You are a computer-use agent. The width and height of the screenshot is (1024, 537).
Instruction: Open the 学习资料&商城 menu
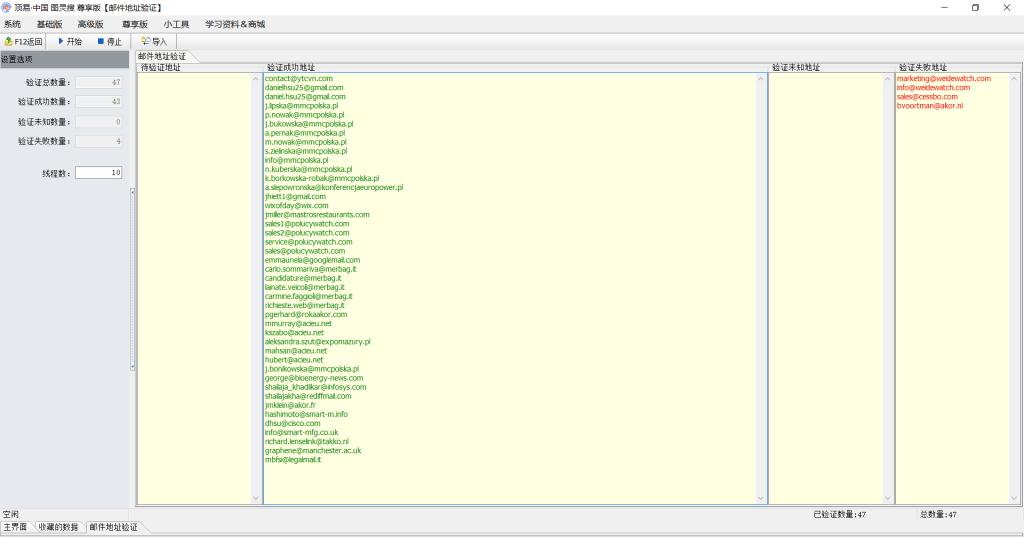tap(235, 24)
